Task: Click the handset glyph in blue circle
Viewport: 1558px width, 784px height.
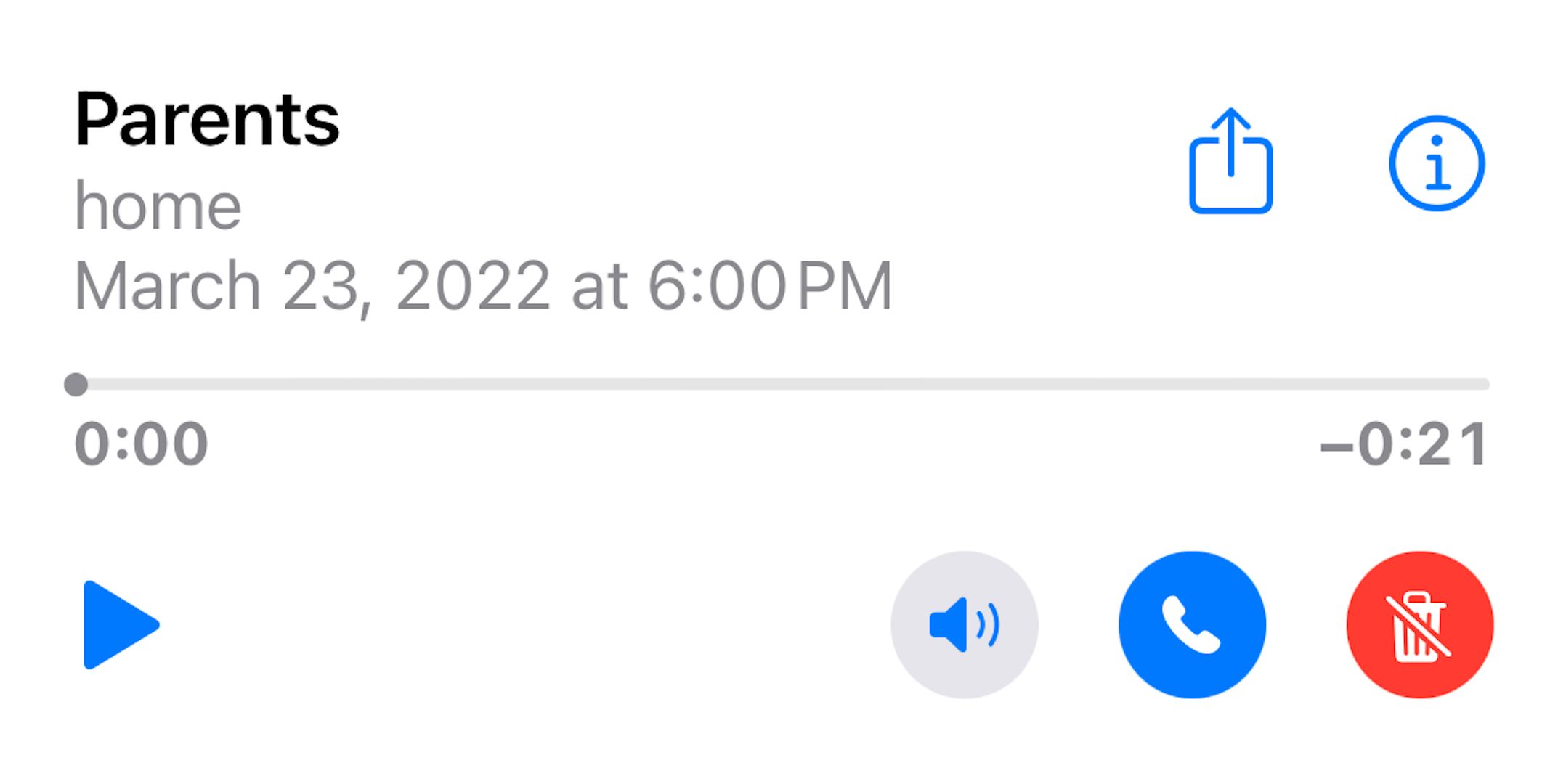Action: point(1192,625)
